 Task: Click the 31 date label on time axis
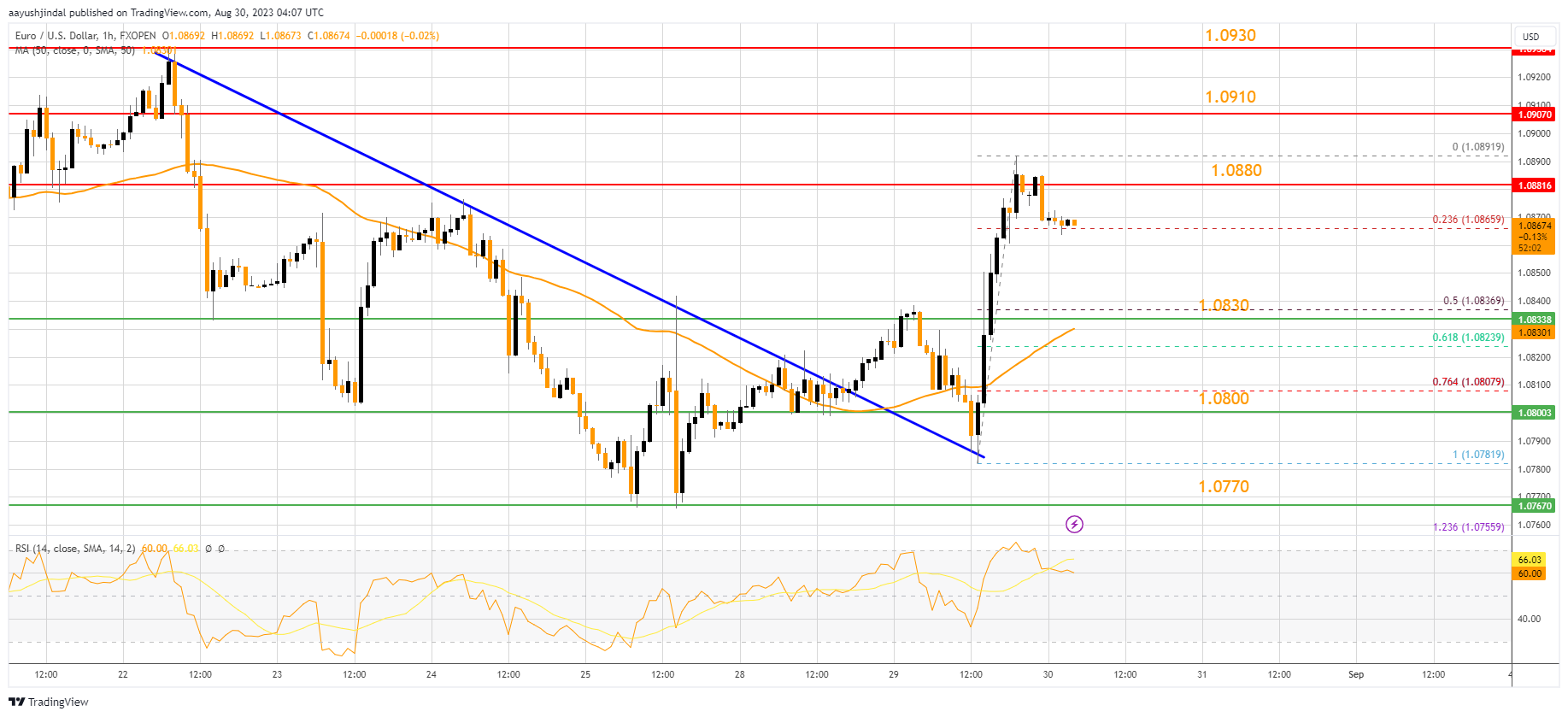(x=1202, y=674)
